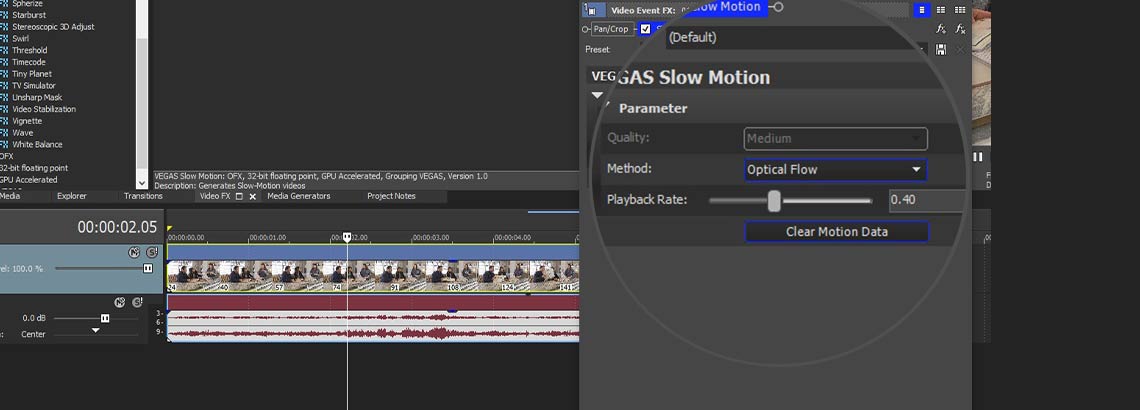The height and width of the screenshot is (410, 1140).
Task: Click the audio volume 0.0 dB slider handle
Action: tap(105, 318)
